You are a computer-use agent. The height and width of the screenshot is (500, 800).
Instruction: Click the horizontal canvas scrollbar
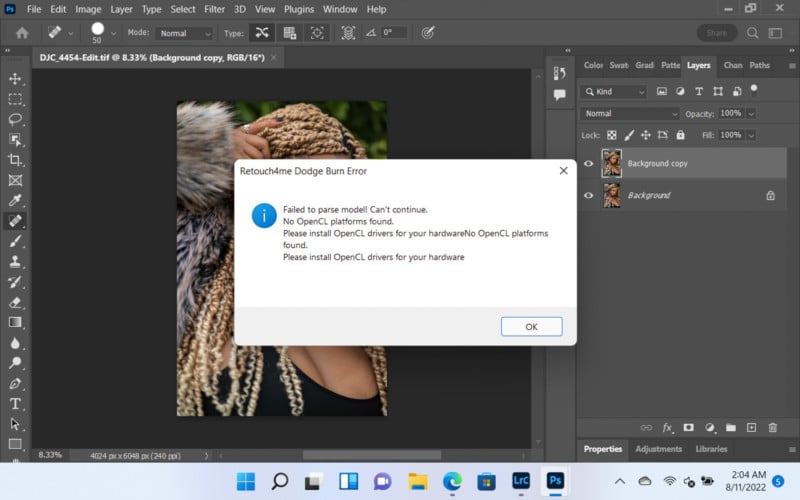[371, 455]
